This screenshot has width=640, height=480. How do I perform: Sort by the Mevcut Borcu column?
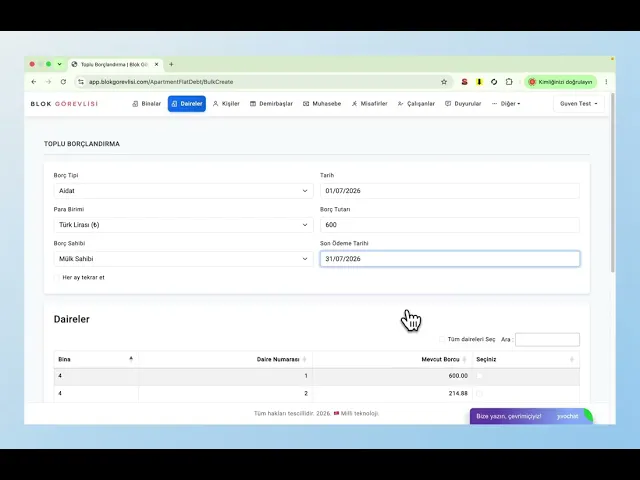click(x=392, y=359)
